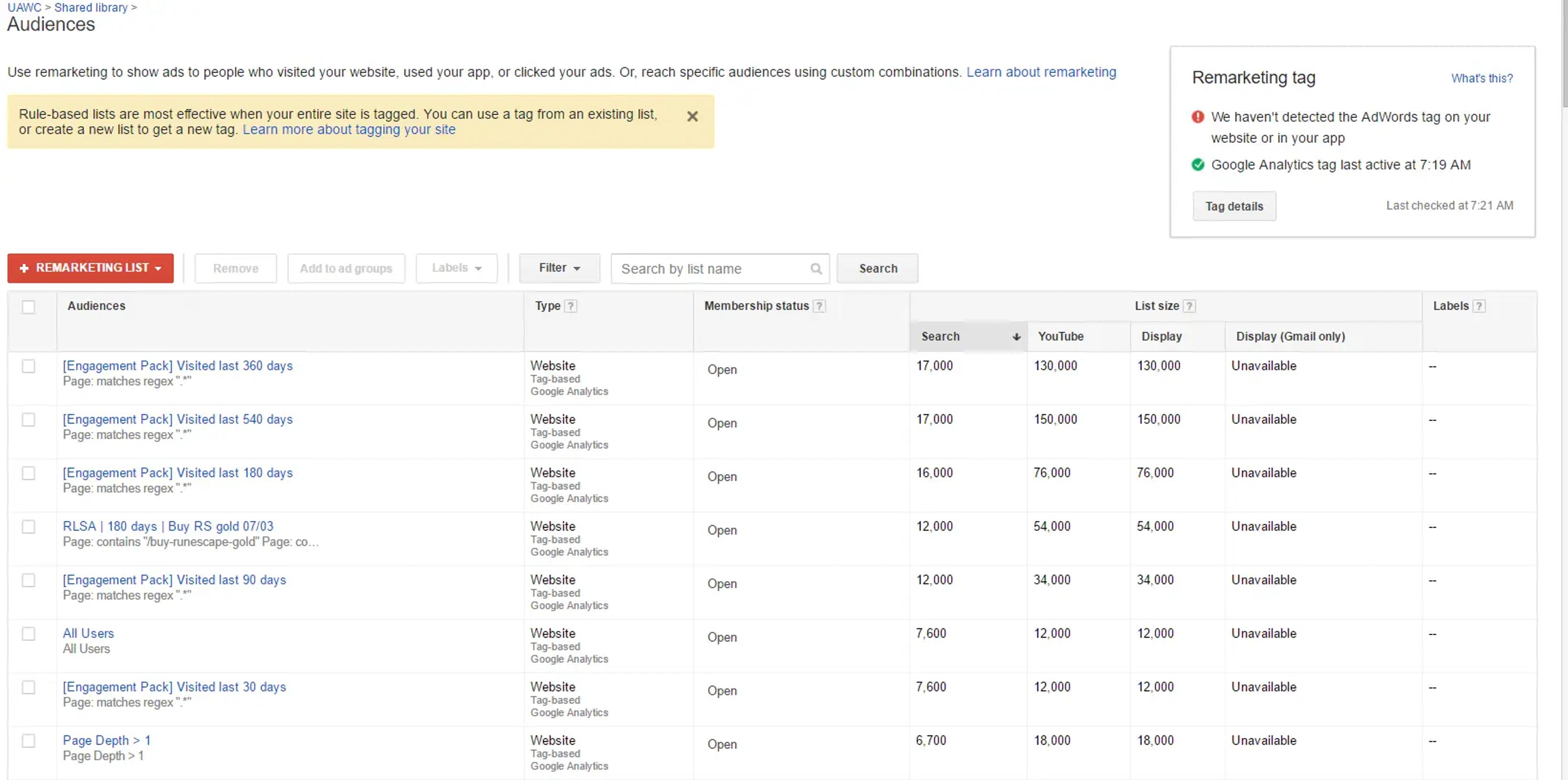The image size is (1568, 780).
Task: Focus the Search by list name field
Action: coord(713,268)
